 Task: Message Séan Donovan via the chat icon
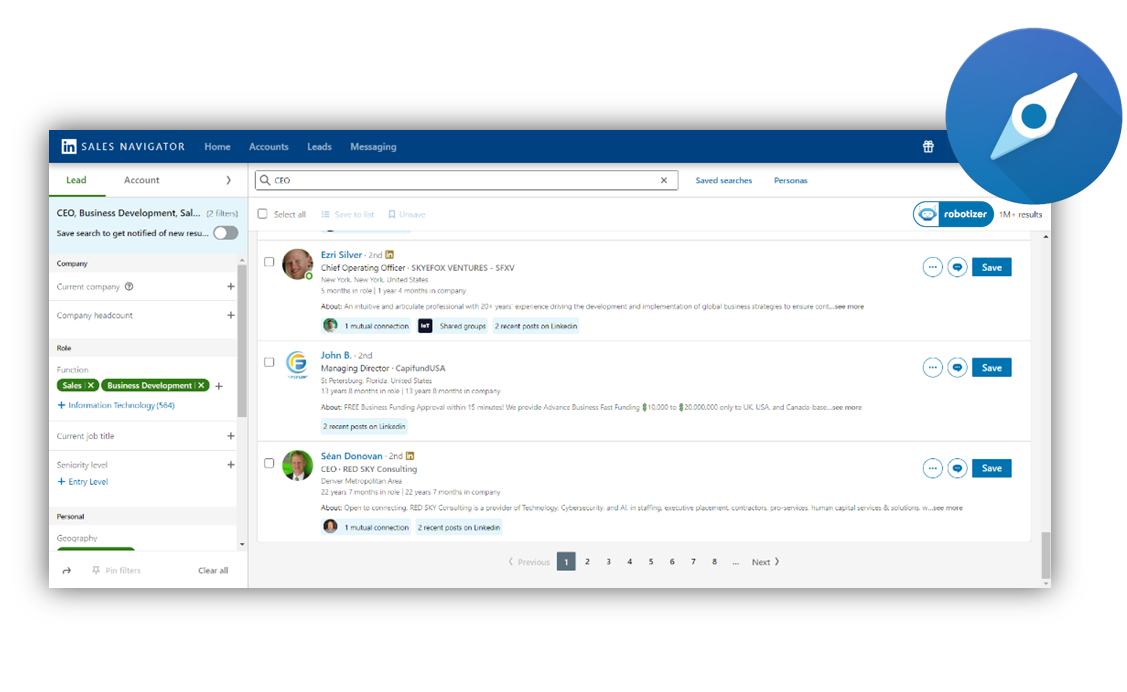pos(957,469)
